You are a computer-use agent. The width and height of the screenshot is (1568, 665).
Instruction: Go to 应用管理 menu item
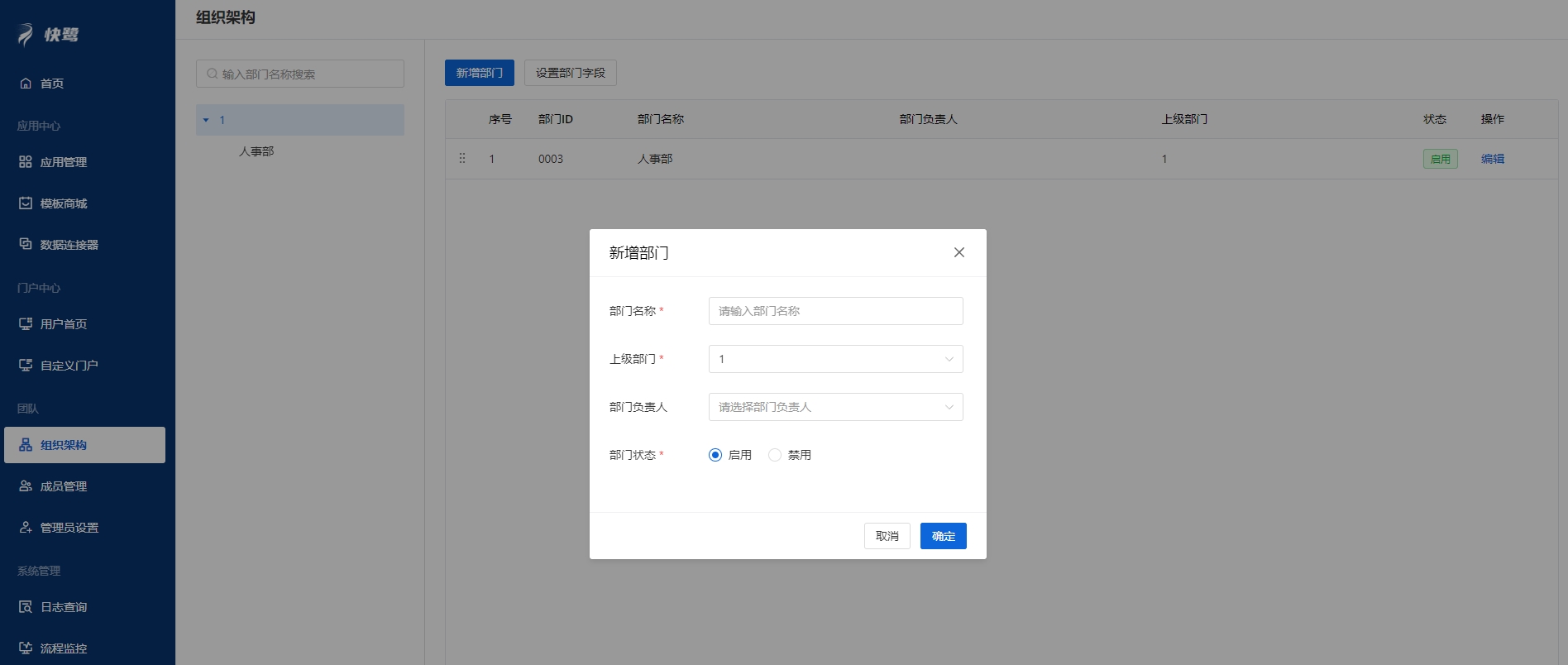(64, 162)
